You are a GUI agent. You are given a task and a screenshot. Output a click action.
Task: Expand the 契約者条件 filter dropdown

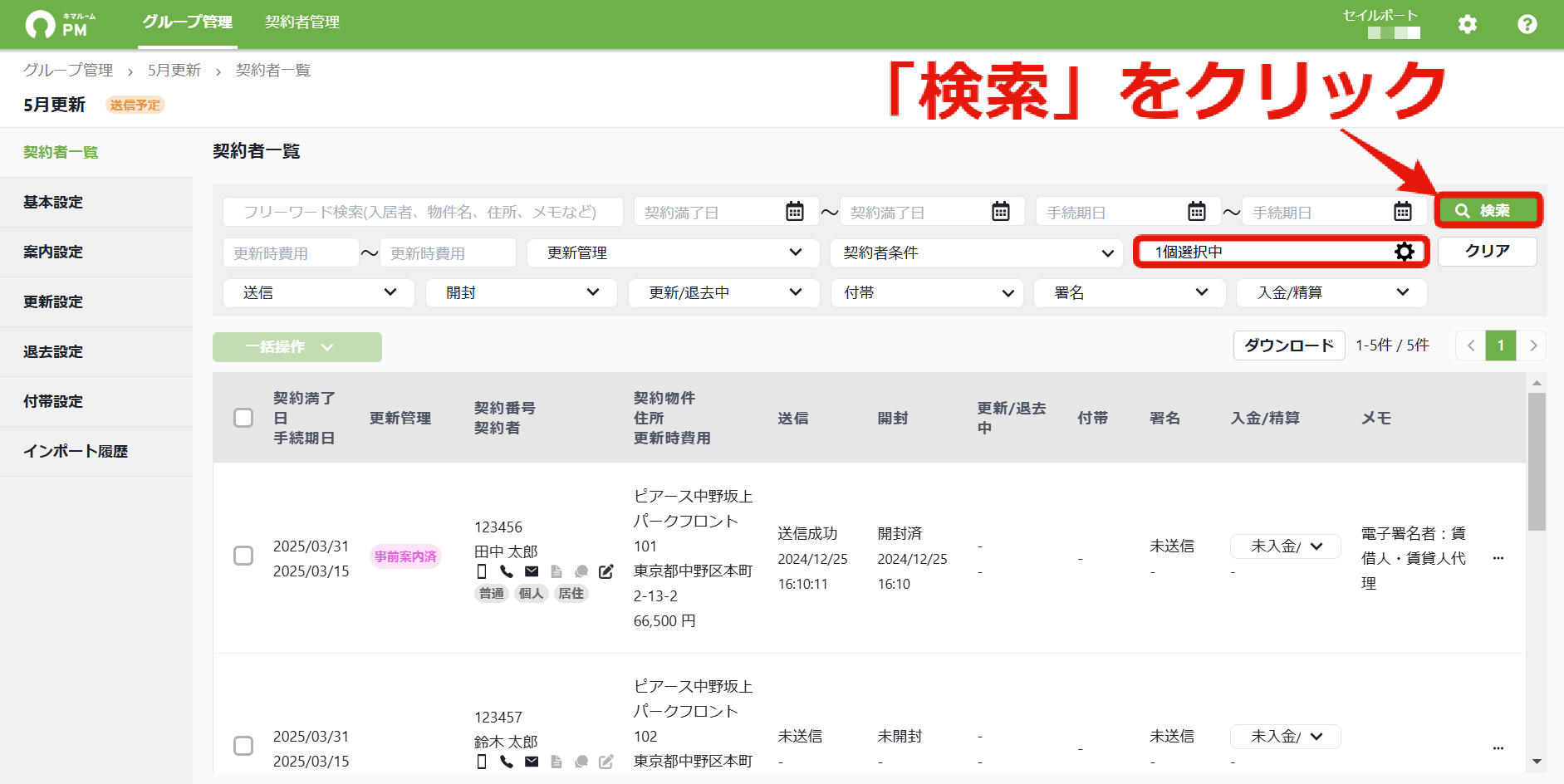(977, 252)
